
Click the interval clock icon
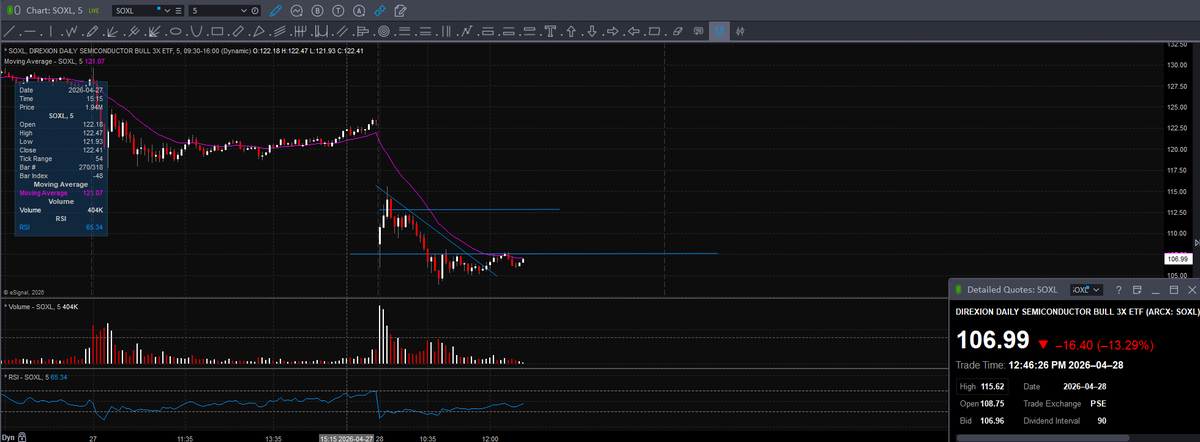coord(255,10)
